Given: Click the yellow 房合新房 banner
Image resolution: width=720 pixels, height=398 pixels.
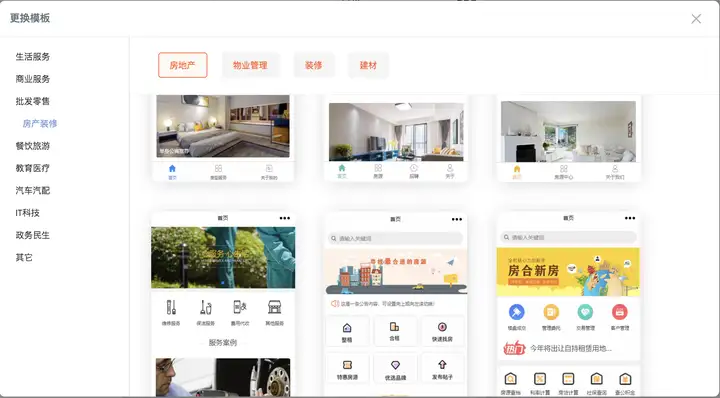Looking at the screenshot, I should coord(568,272).
